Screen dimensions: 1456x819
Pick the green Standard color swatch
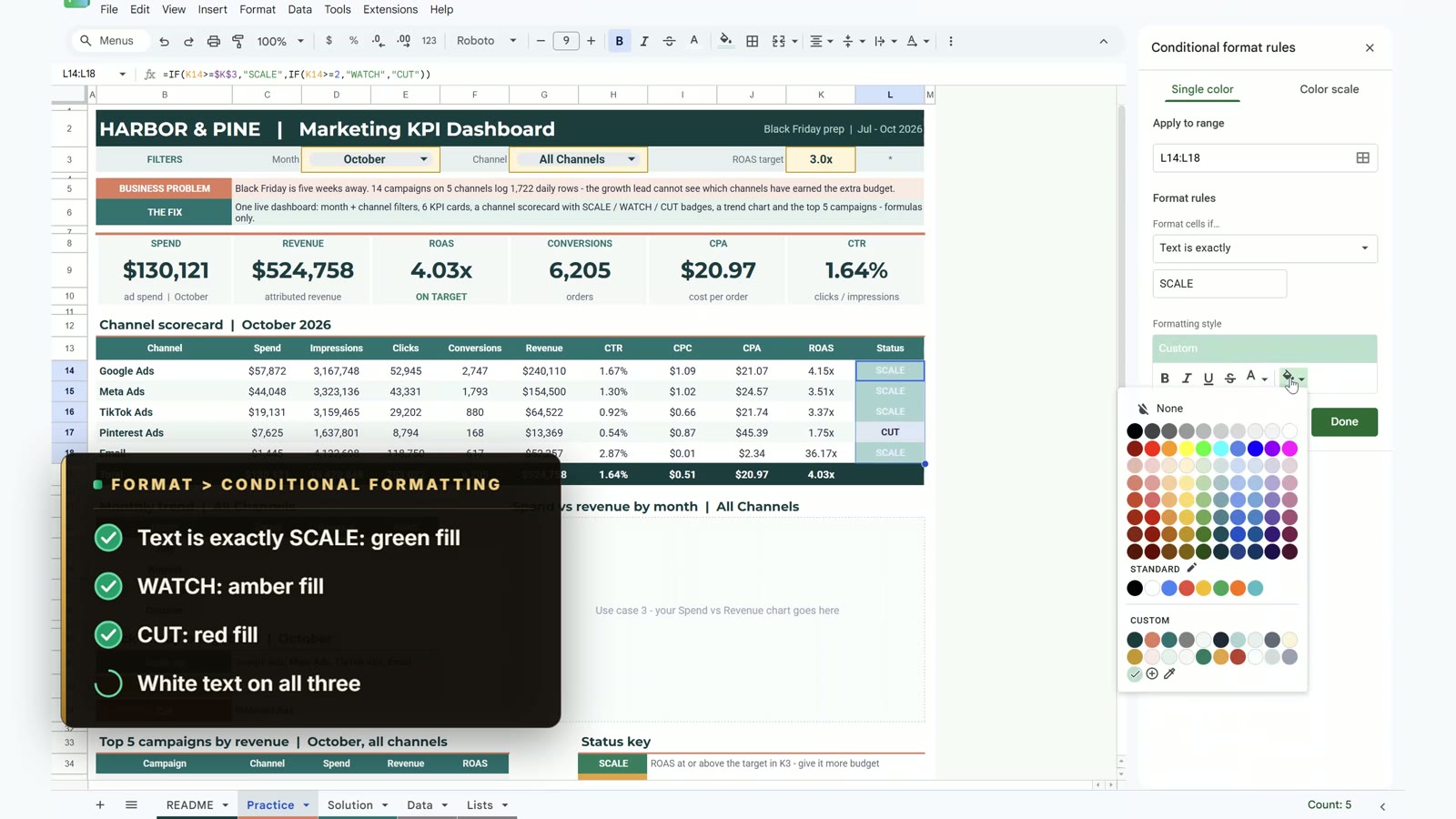[x=1221, y=588]
